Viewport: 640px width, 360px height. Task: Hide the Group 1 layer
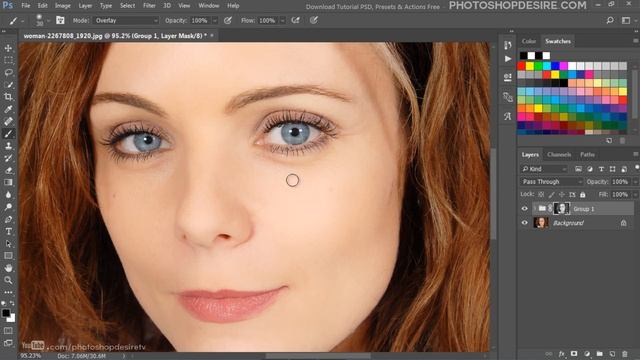tap(524, 209)
